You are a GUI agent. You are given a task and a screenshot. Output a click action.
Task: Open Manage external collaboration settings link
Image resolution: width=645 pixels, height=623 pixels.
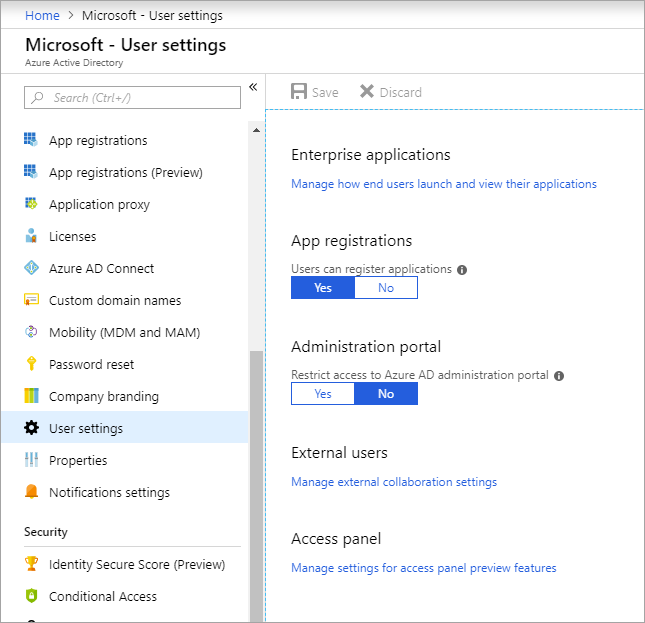(x=394, y=482)
